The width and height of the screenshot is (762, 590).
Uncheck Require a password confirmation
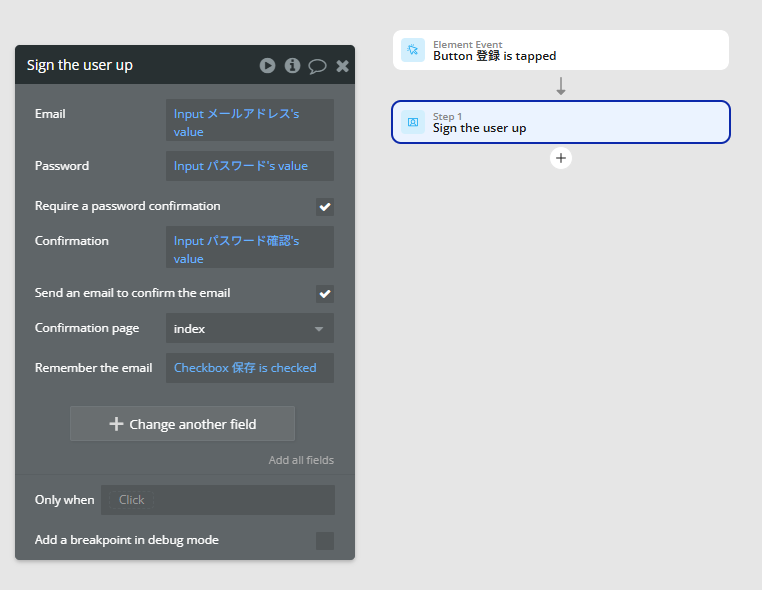pos(325,207)
